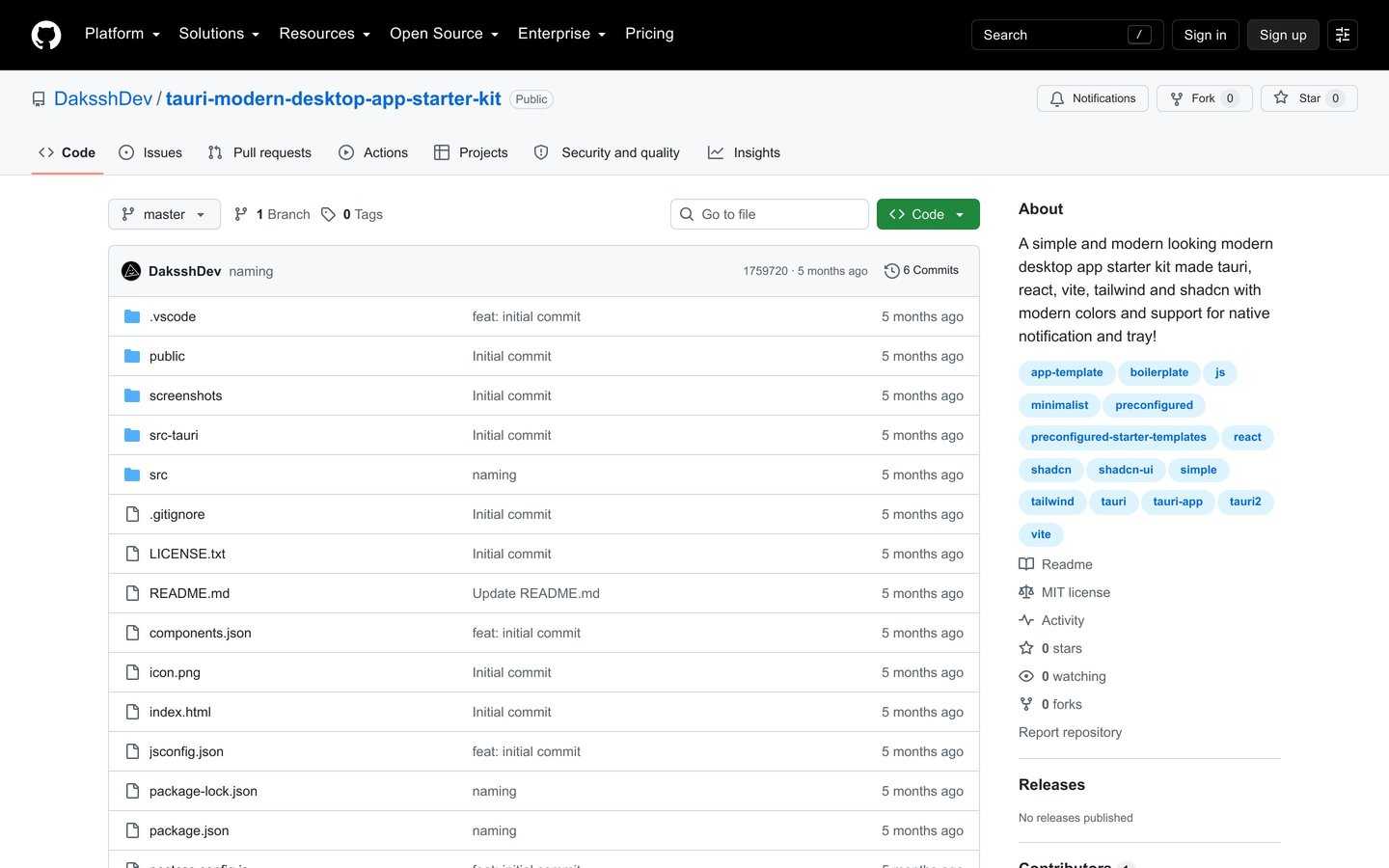
Task: View the 0 forks link
Action: (1050, 704)
